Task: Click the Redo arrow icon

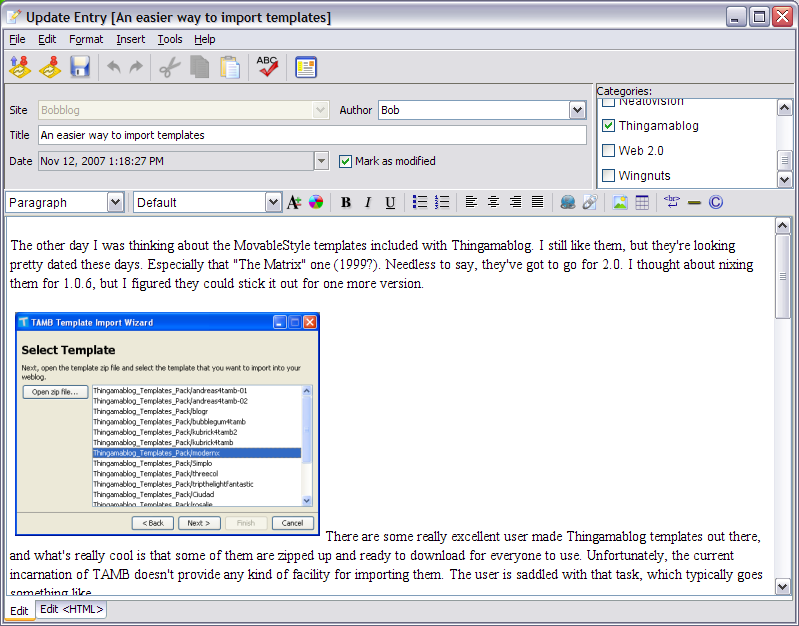Action: click(136, 67)
